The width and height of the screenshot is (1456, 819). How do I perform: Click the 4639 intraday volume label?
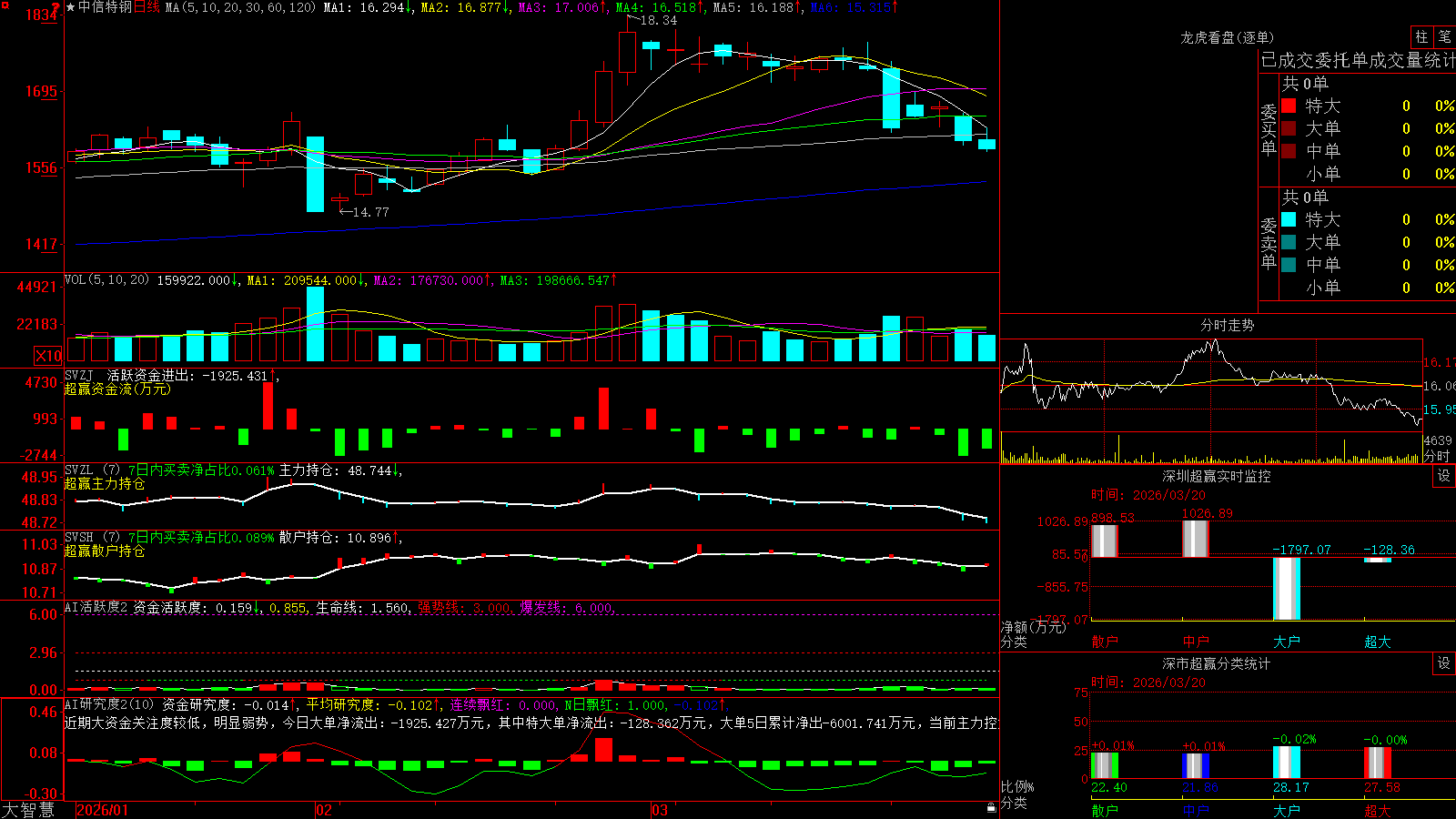(x=1438, y=441)
